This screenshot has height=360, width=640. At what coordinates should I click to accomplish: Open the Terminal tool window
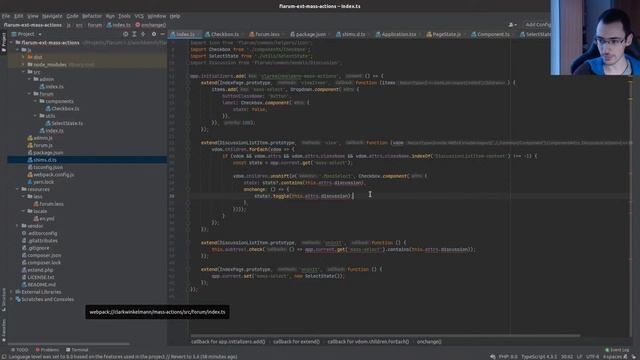77,350
